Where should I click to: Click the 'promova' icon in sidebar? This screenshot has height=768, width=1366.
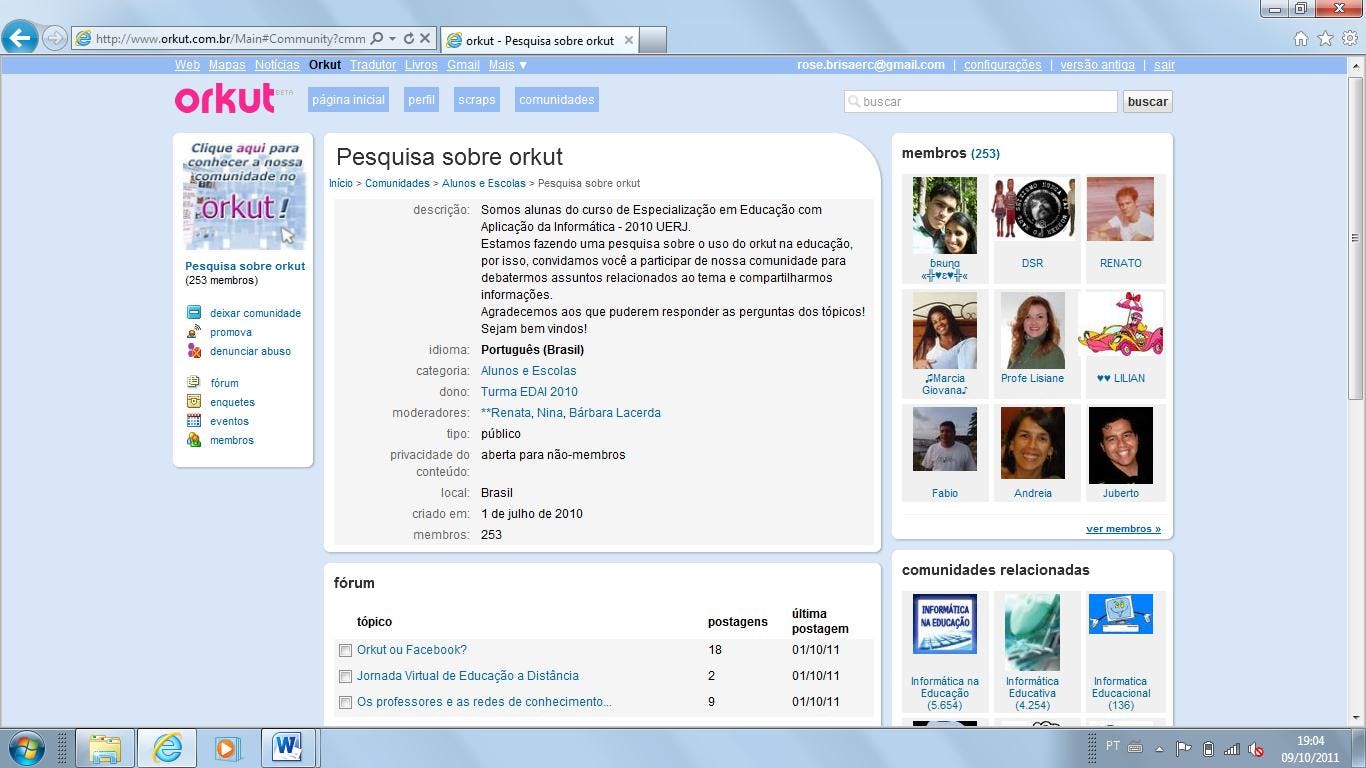click(194, 332)
